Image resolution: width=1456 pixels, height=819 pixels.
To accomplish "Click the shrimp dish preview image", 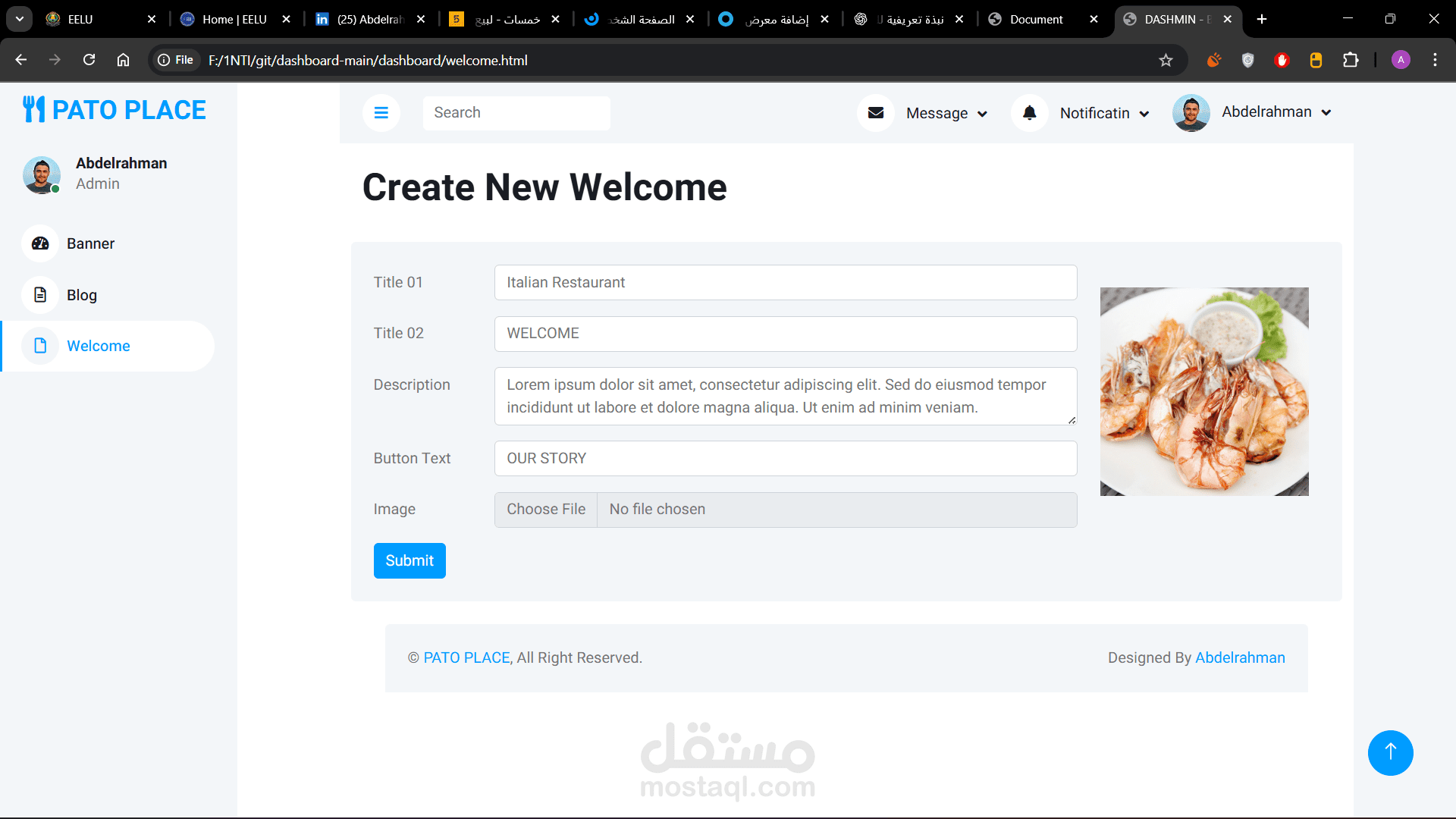I will pos(1204,391).
